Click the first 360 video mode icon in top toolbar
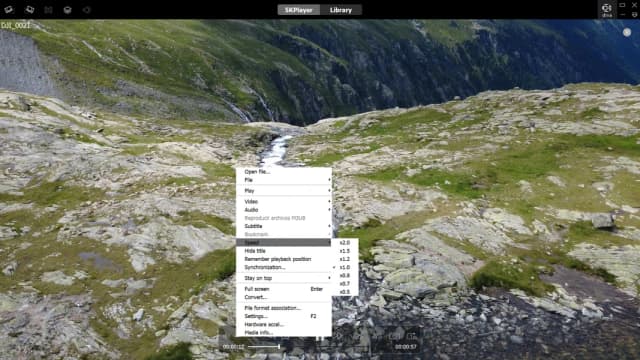The image size is (640, 360). (9, 9)
